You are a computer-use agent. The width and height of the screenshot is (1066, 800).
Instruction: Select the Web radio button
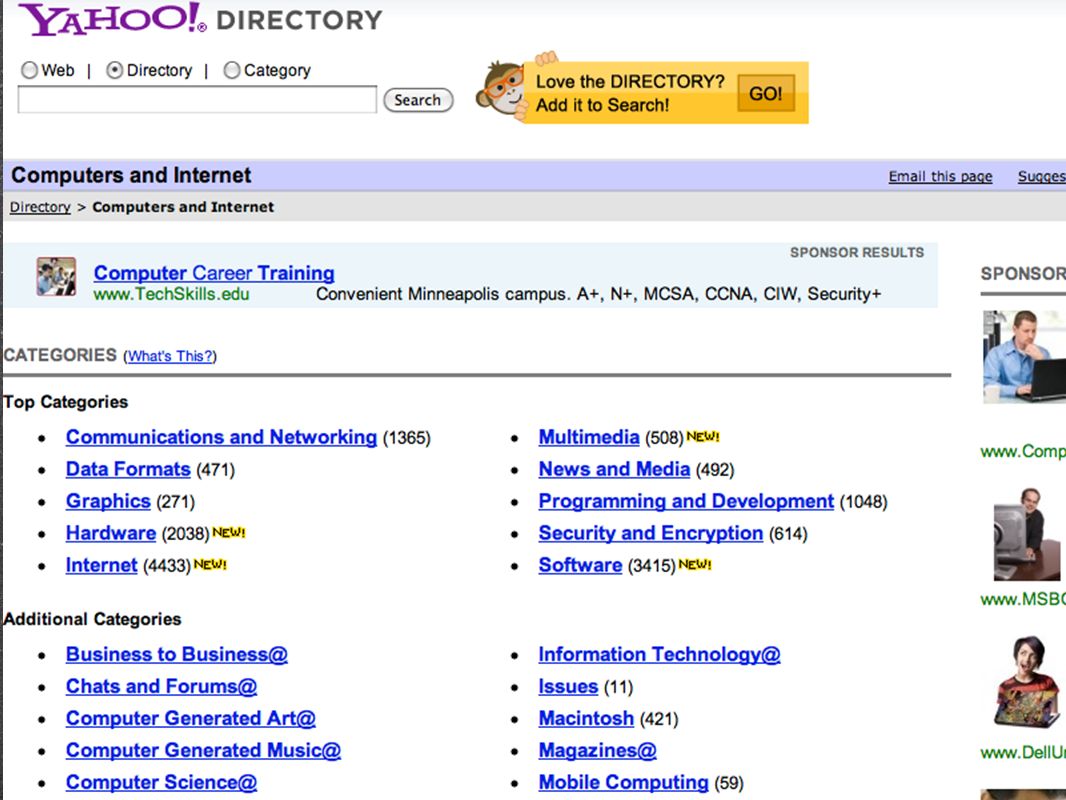tap(29, 70)
